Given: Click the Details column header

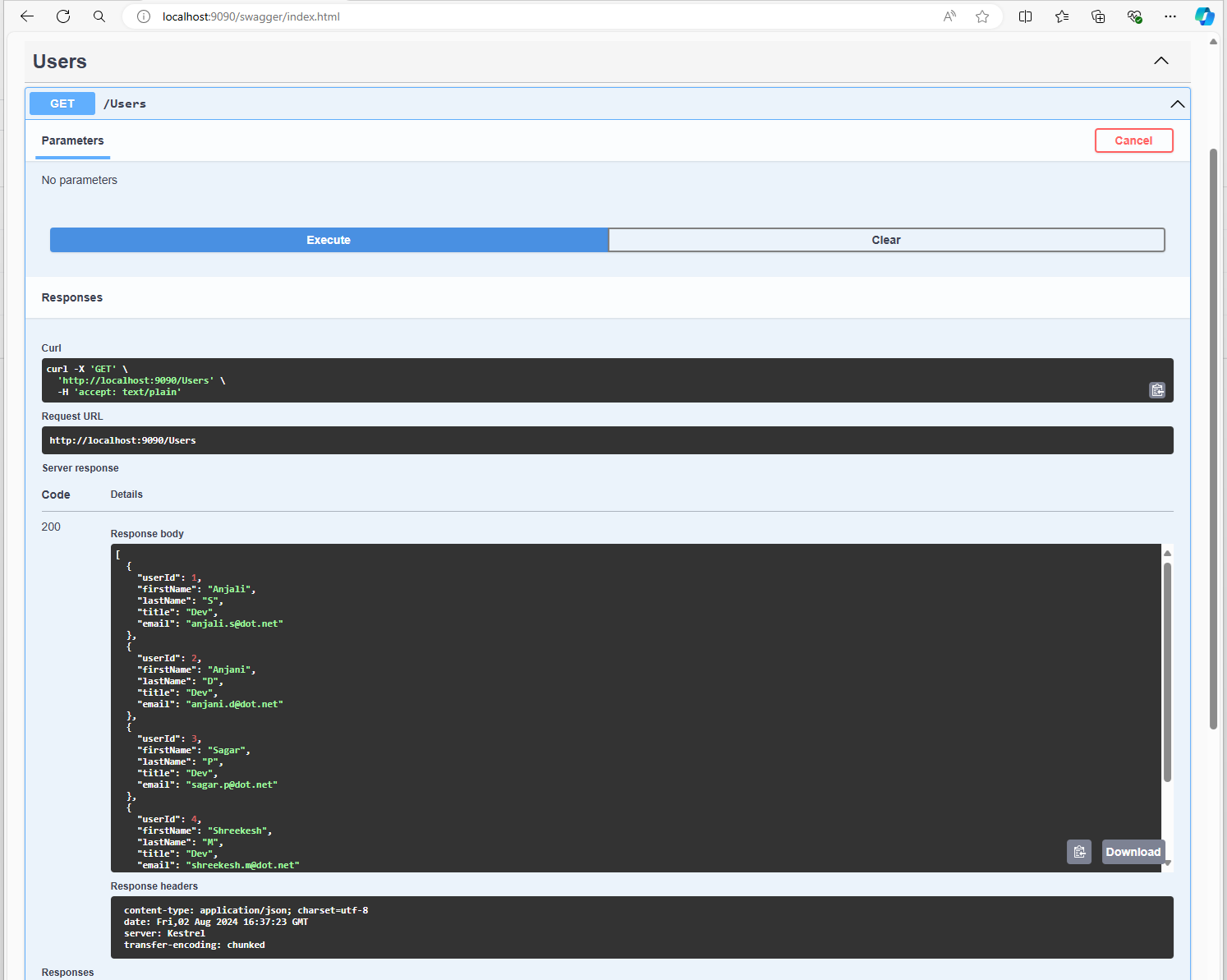Looking at the screenshot, I should coord(126,495).
